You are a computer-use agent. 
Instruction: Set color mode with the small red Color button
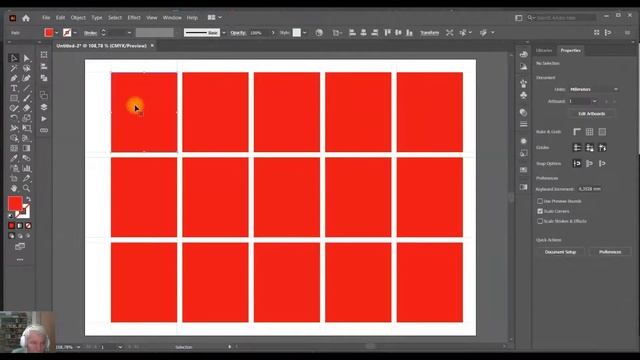point(11,226)
